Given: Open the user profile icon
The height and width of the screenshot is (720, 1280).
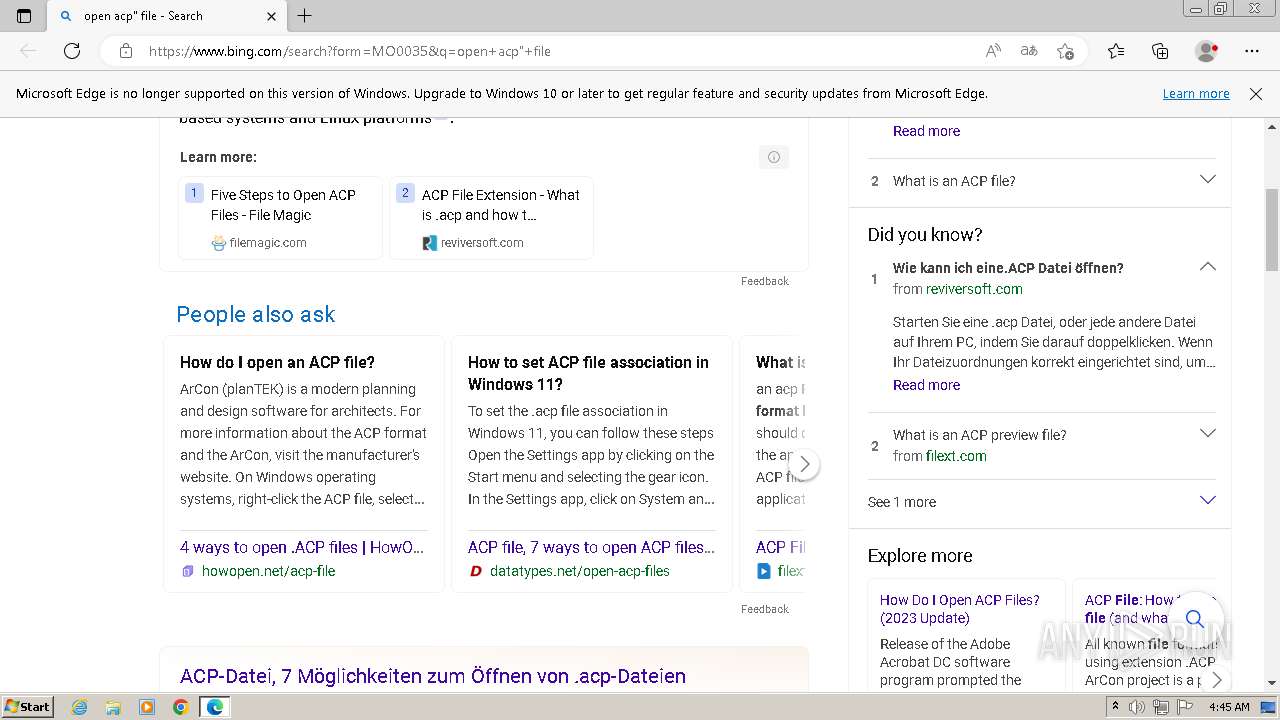Looking at the screenshot, I should click(x=1207, y=51).
